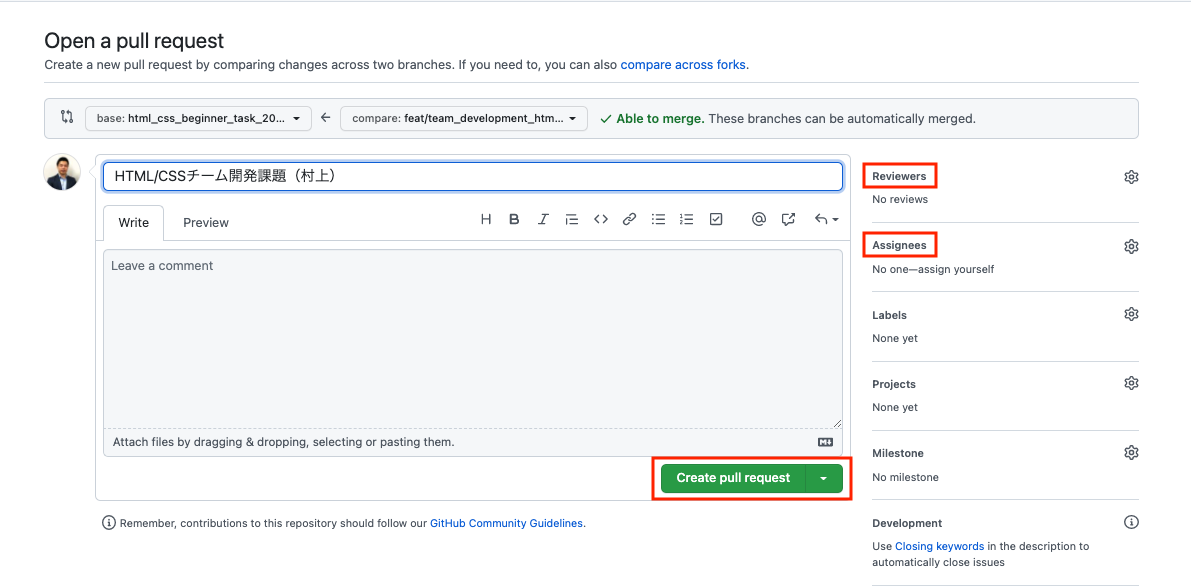The height and width of the screenshot is (586, 1191).
Task: Open saved replies arrow dropdown
Action: point(826,220)
